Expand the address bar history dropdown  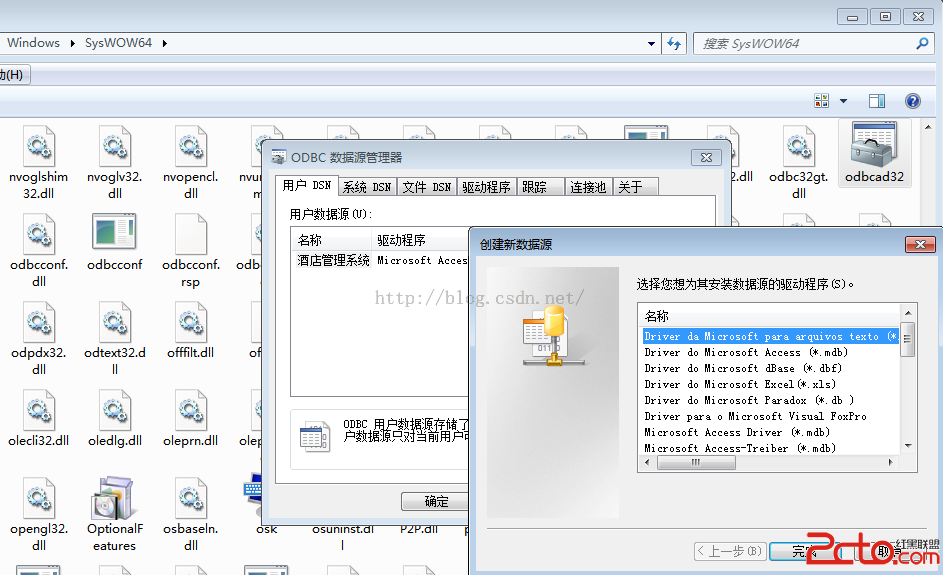(651, 43)
